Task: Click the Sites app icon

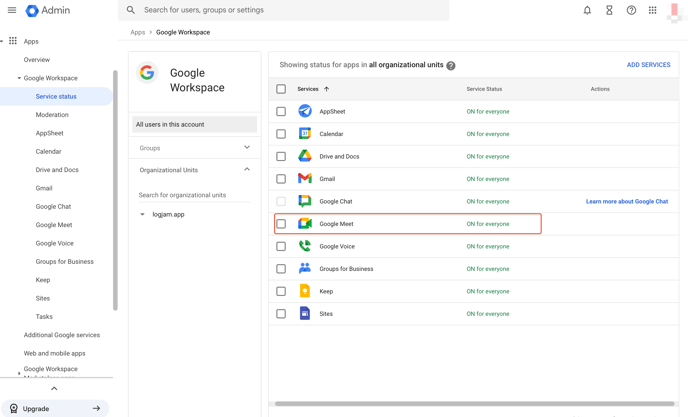Action: point(305,313)
